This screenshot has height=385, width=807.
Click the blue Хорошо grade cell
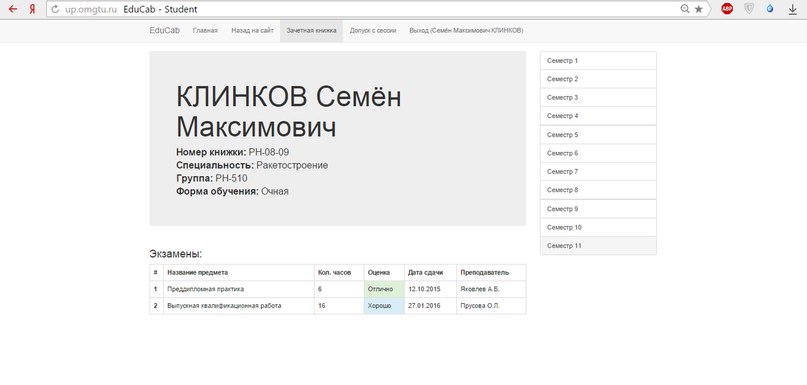click(384, 306)
